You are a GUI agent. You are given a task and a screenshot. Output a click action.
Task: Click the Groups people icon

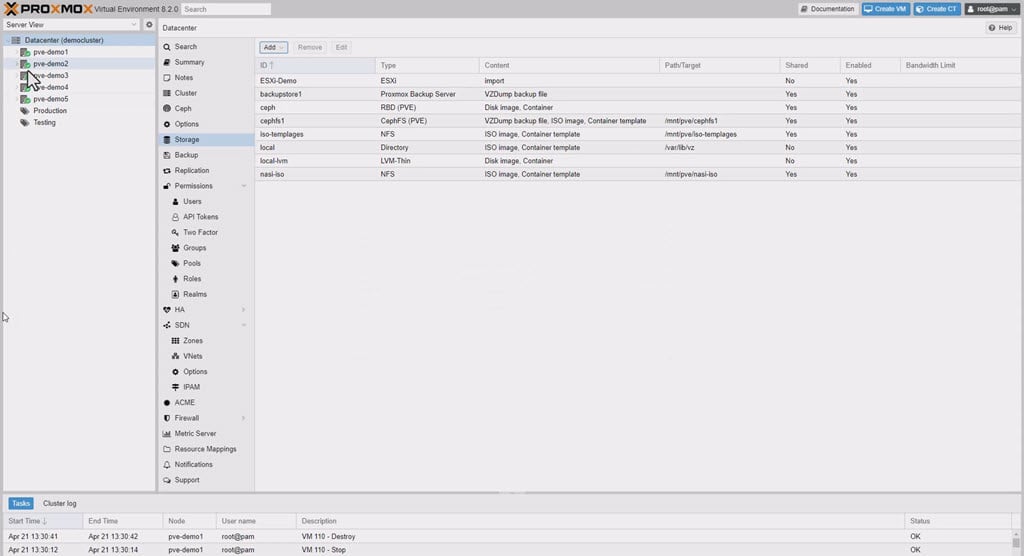(175, 248)
